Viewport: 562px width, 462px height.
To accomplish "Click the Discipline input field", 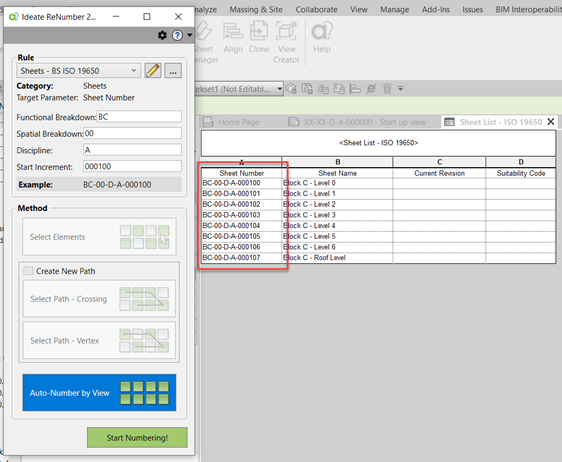I will click(132, 150).
